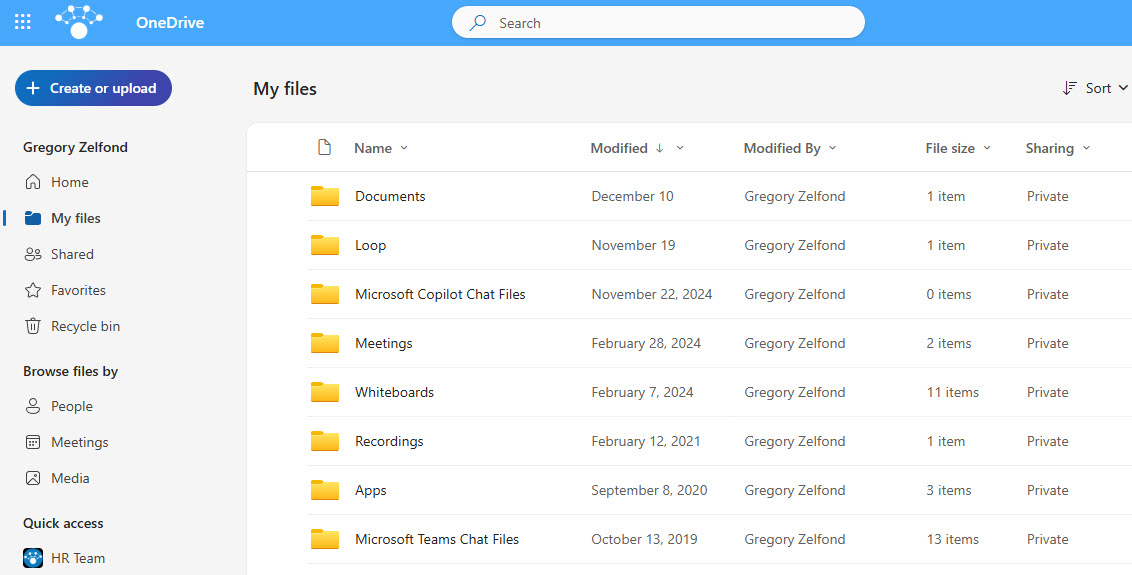
Task: Open the Sort dropdown
Action: tap(1095, 88)
